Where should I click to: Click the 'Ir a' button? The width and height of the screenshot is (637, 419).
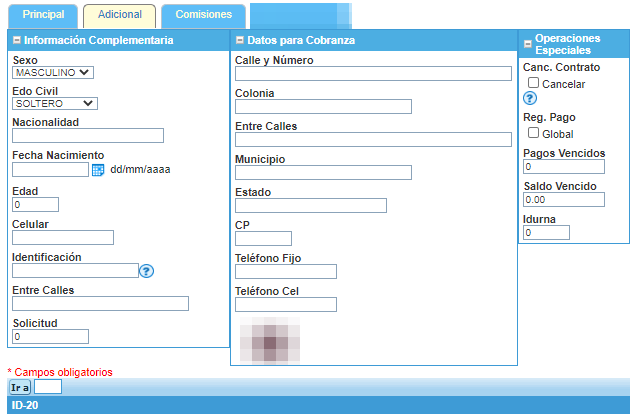(x=20, y=387)
